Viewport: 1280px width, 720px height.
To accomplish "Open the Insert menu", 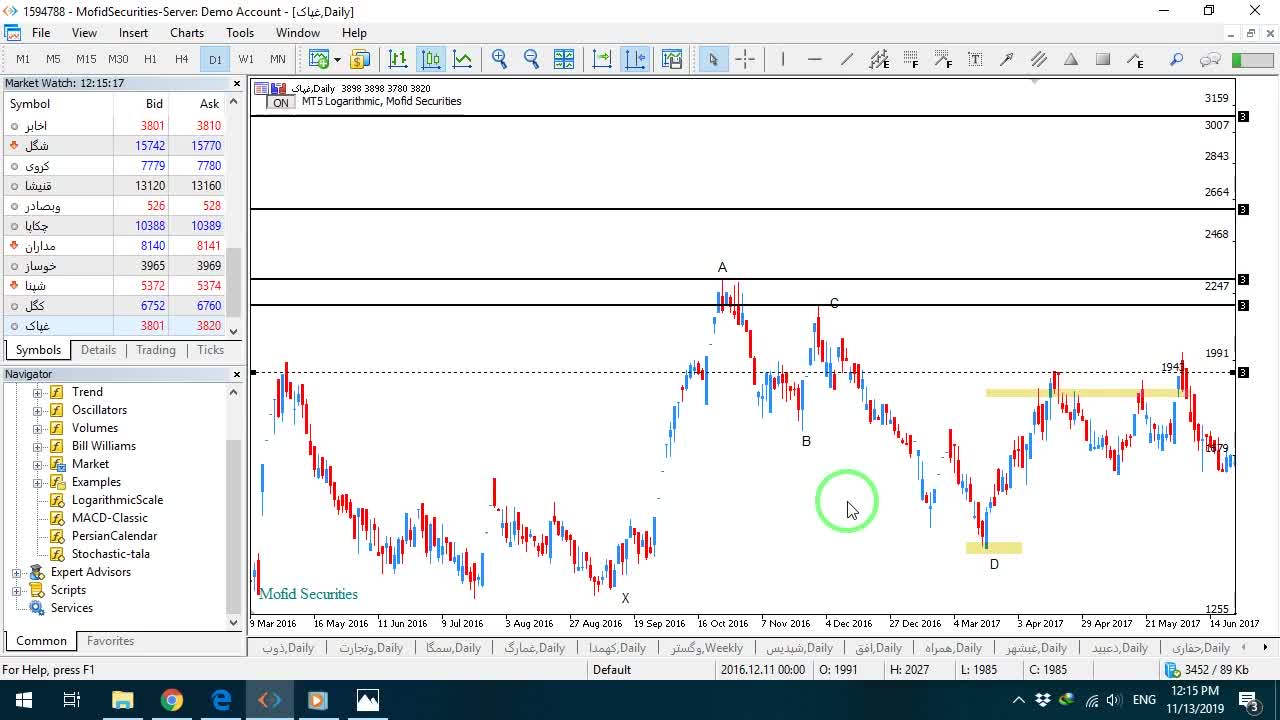I will (133, 33).
